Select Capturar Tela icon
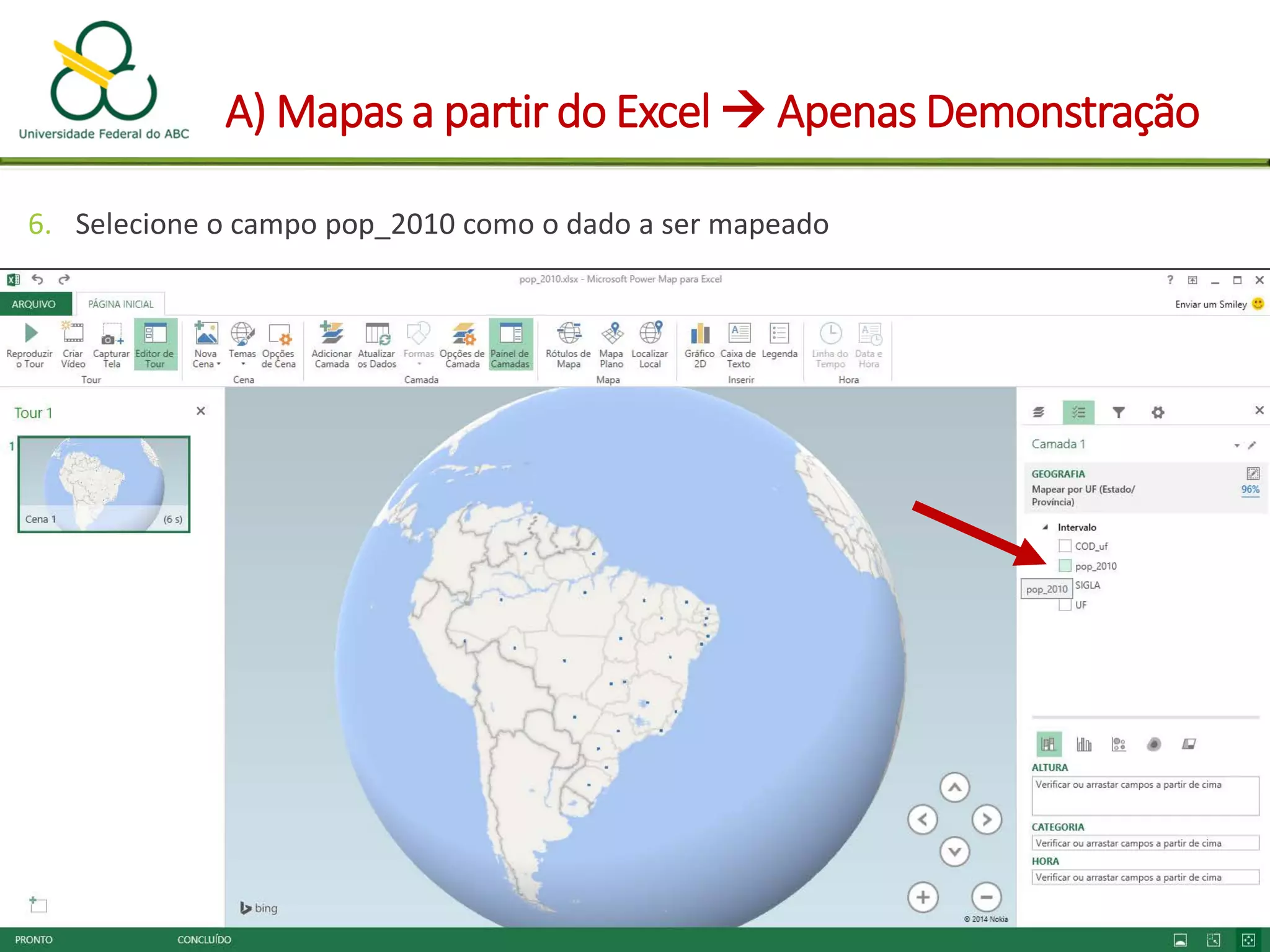The height and width of the screenshot is (952, 1270). 111,333
